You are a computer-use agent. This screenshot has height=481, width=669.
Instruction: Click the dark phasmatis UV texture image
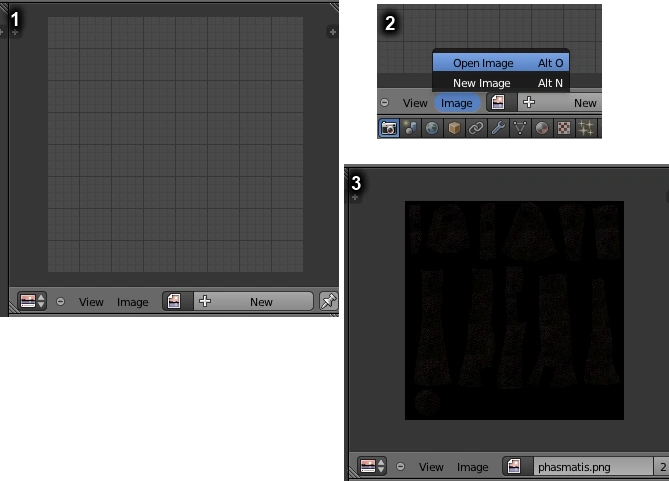click(514, 310)
